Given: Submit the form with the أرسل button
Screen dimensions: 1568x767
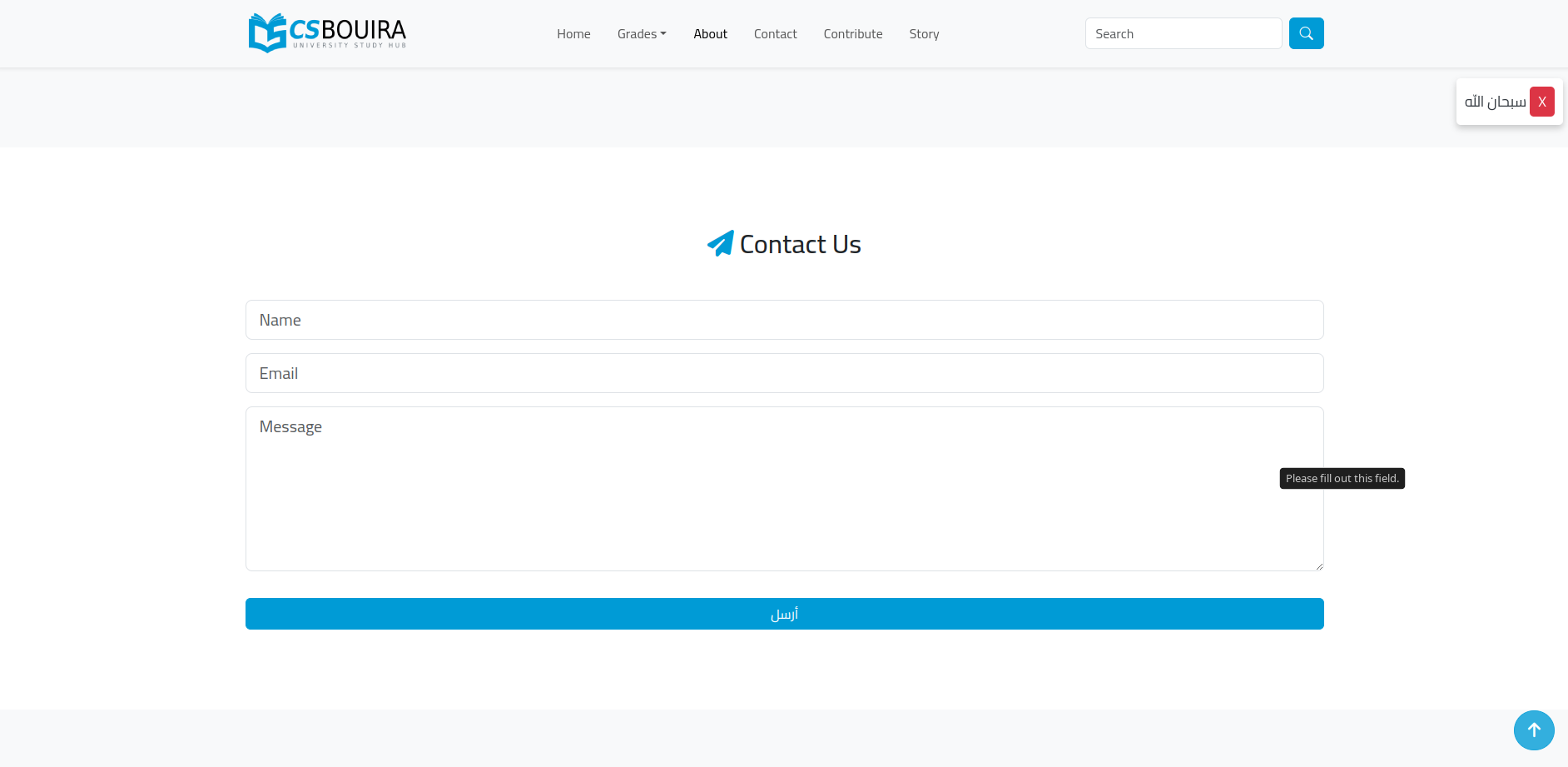Looking at the screenshot, I should pyautogui.click(x=784, y=614).
